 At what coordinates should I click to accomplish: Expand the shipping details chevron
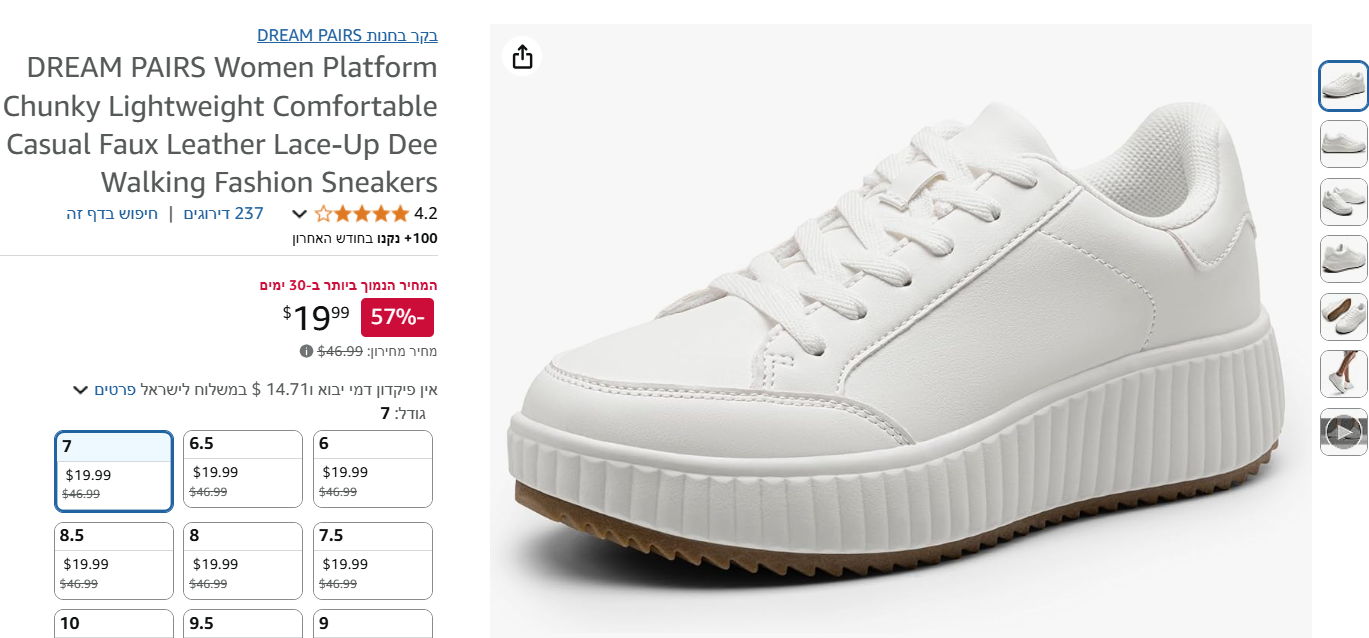pyautogui.click(x=81, y=390)
